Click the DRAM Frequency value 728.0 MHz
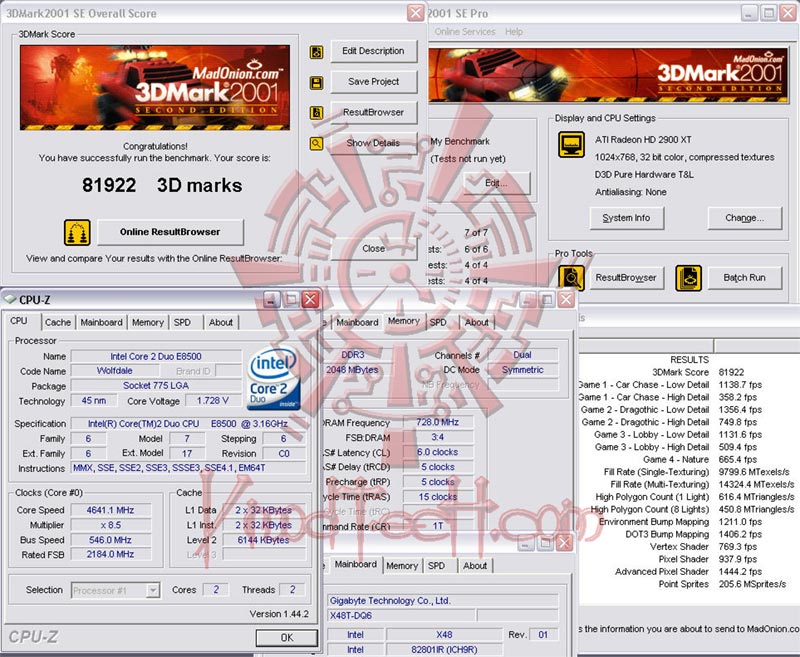 [x=438, y=422]
